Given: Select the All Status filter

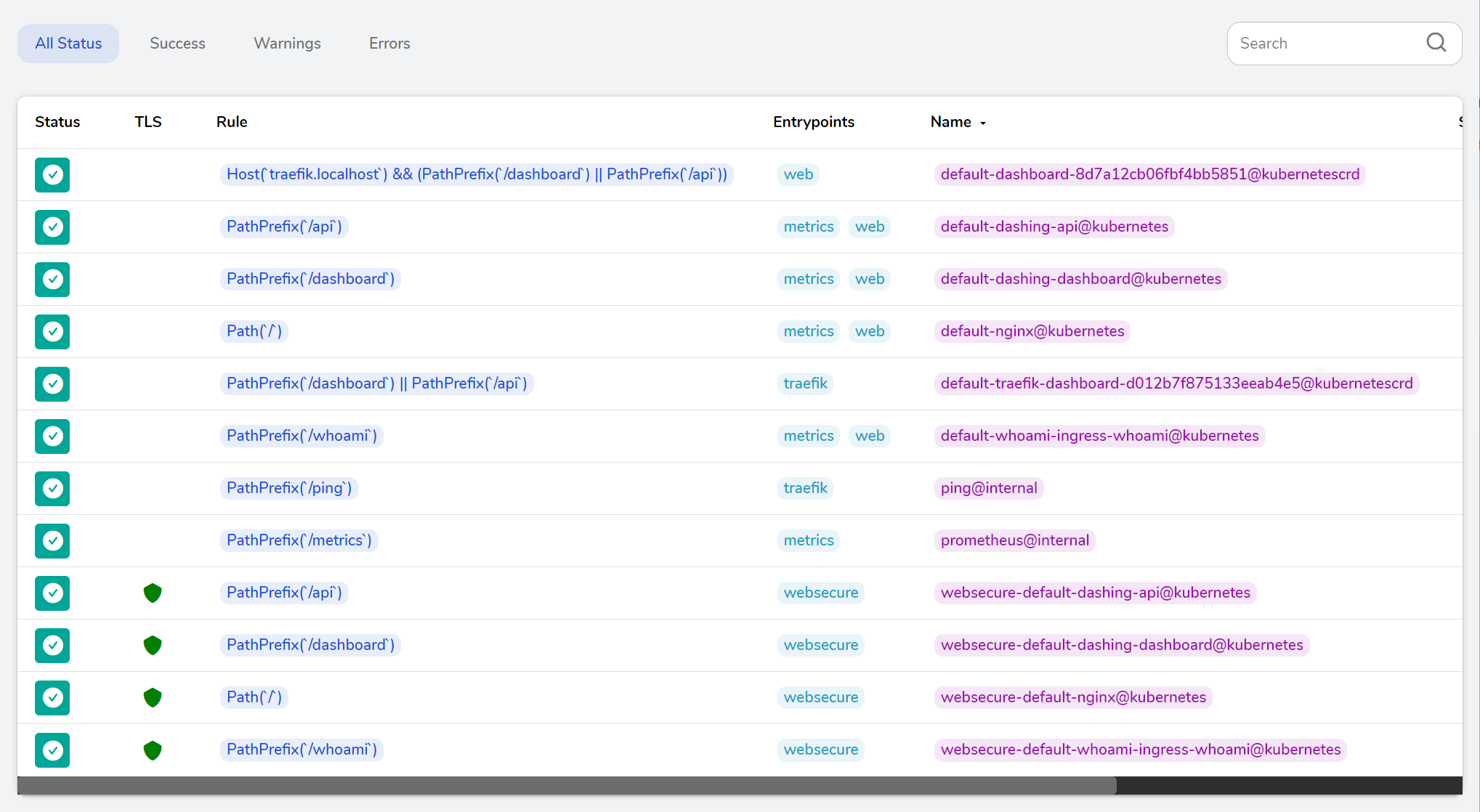Looking at the screenshot, I should tap(68, 44).
